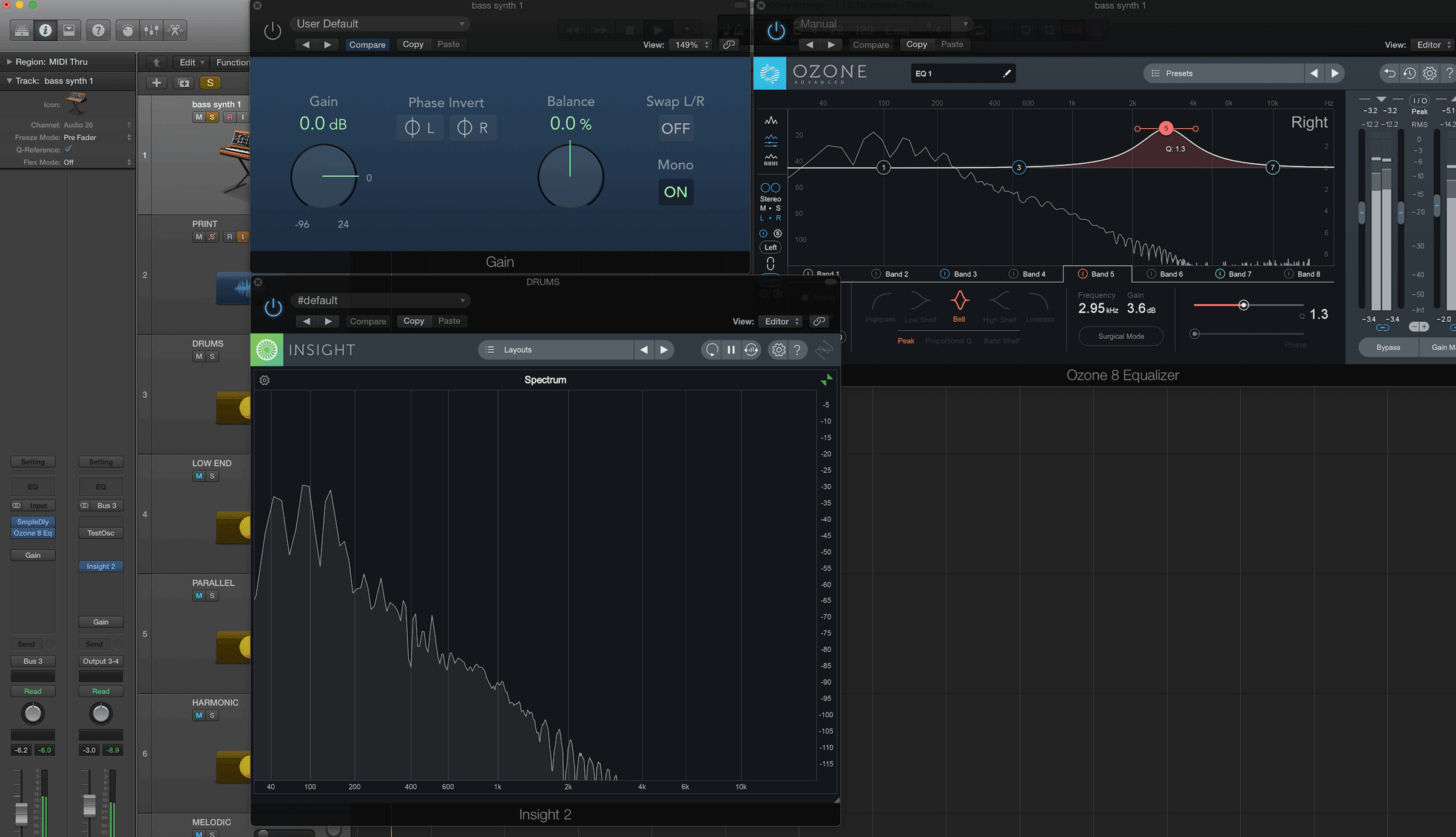Select the Band 7 tab in Ozone EQ

tap(1233, 274)
